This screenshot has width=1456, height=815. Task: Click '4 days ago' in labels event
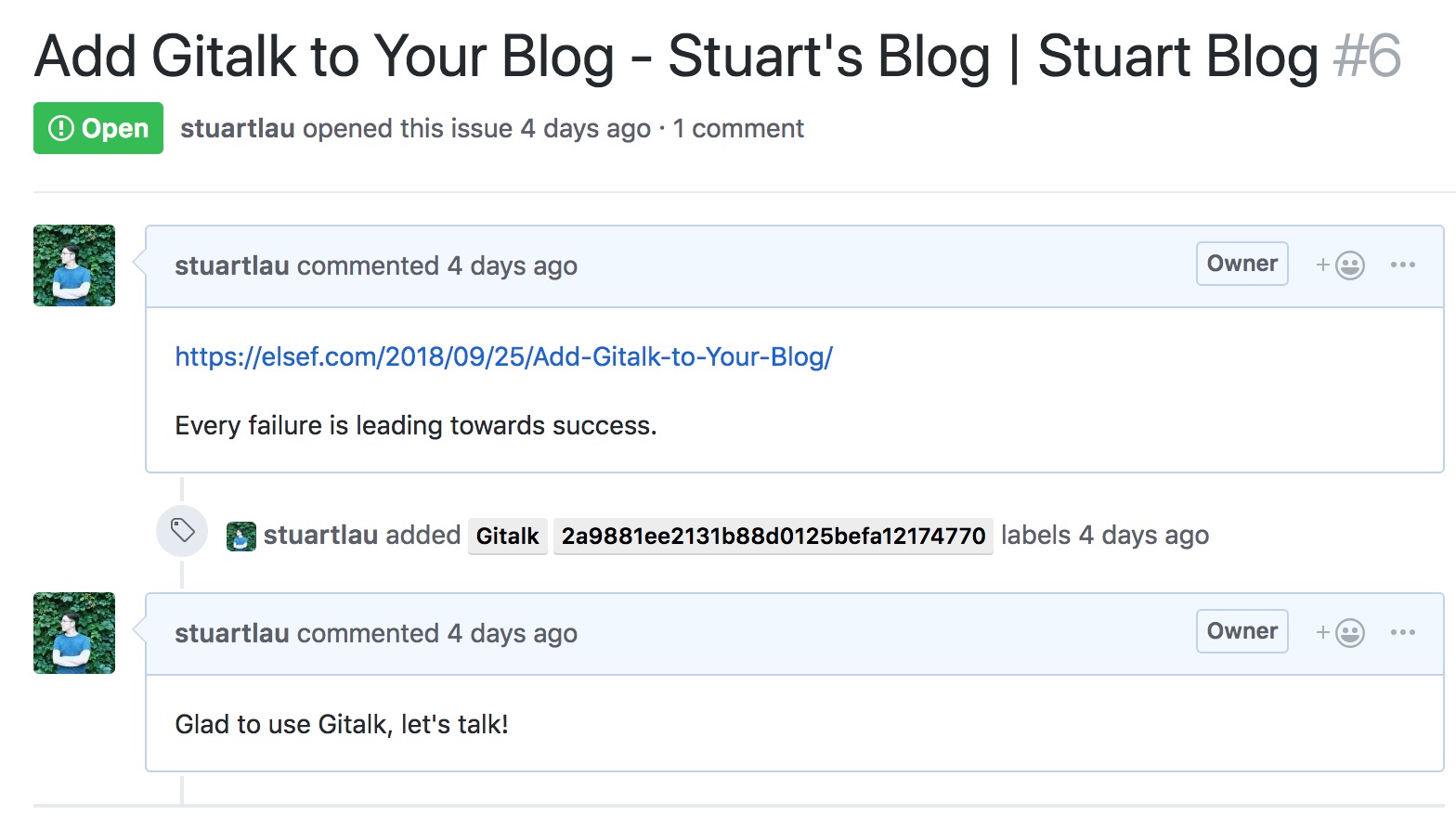tap(1144, 536)
